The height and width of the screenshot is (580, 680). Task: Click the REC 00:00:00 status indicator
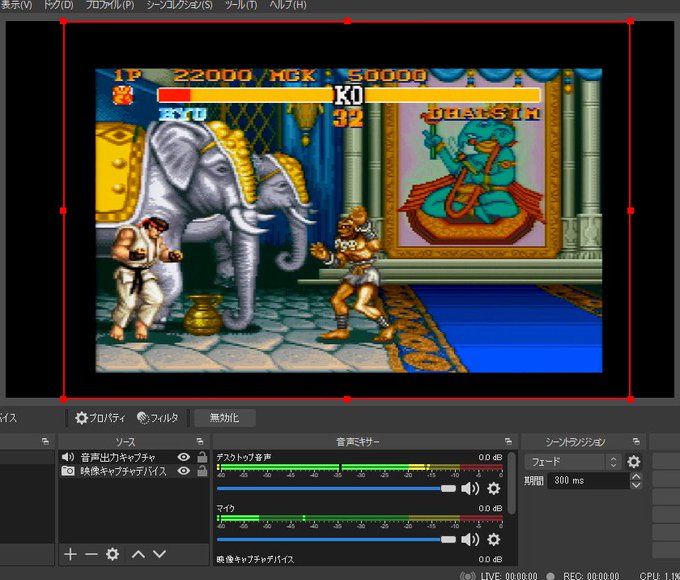591,576
